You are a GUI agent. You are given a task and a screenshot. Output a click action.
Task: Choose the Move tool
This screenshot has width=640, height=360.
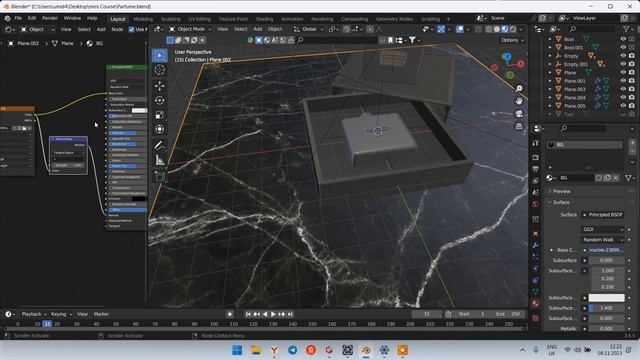coord(160,85)
